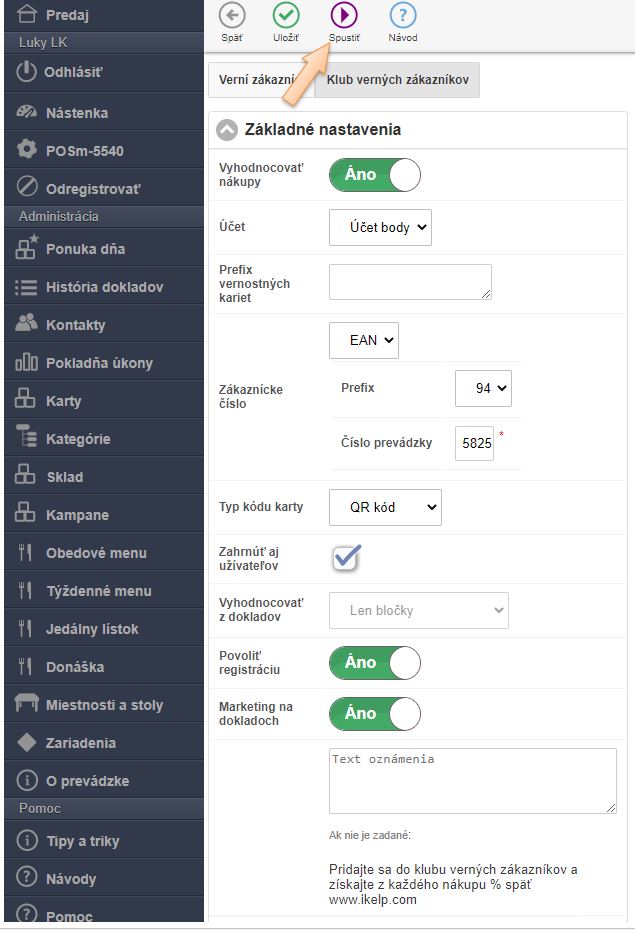Uncheck Zahrnúť aj užívateľov checkbox

(x=346, y=558)
